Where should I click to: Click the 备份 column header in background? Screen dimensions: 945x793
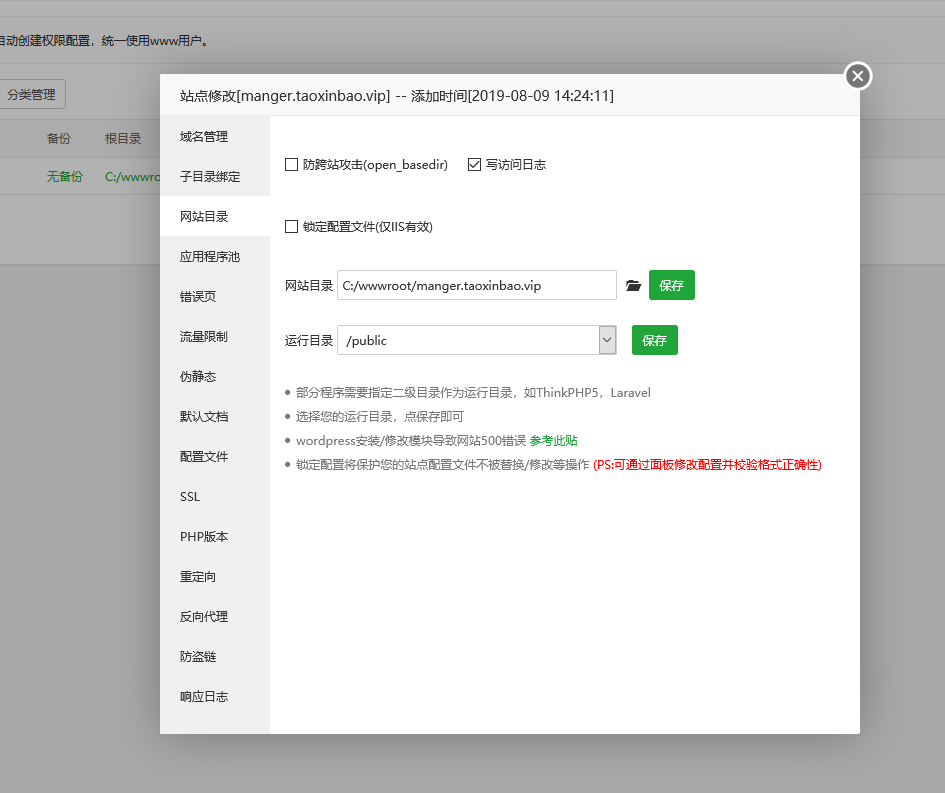[x=58, y=139]
